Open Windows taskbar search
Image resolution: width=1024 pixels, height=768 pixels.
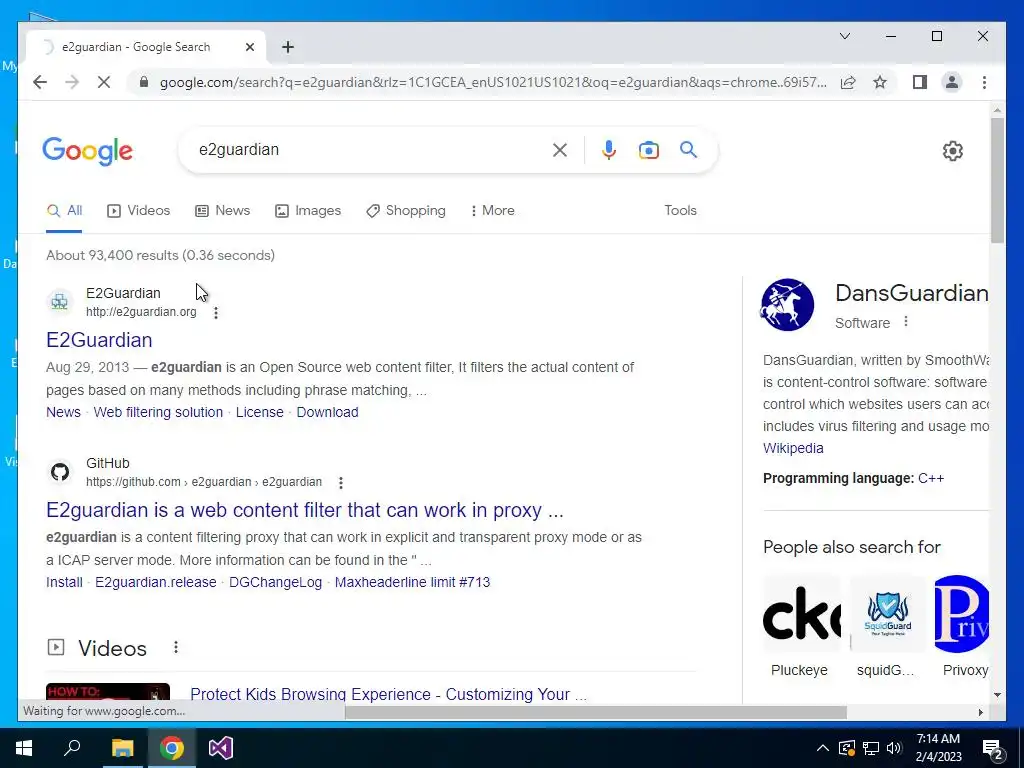click(x=72, y=748)
